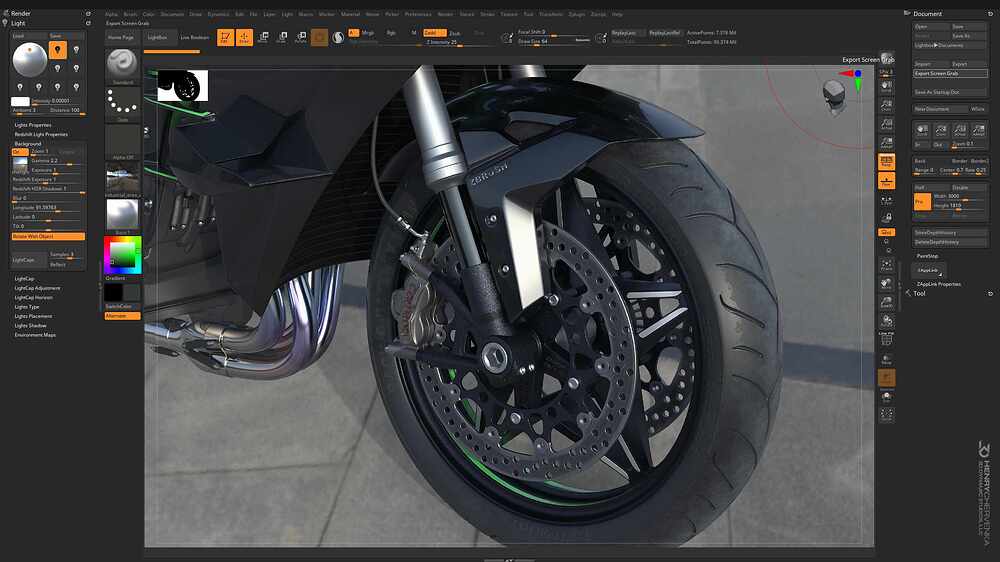1000x562 pixels.
Task: Click the lock camera icon on shelf
Action: tap(886, 218)
